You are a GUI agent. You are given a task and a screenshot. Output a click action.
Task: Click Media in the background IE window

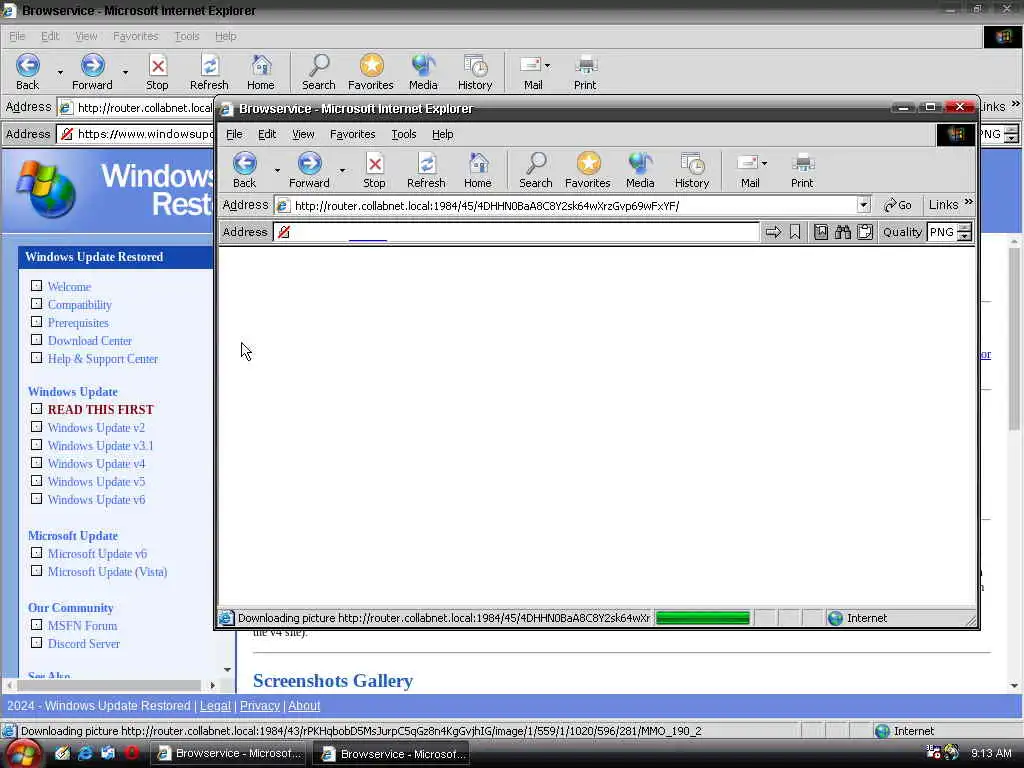click(x=423, y=72)
